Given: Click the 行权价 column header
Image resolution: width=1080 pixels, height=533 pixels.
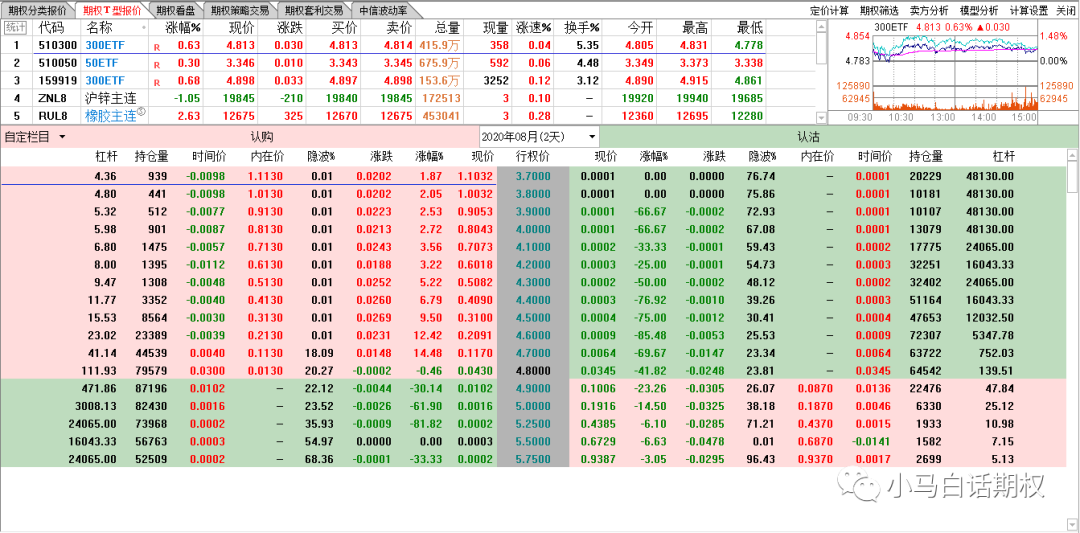Looking at the screenshot, I should tap(533, 157).
